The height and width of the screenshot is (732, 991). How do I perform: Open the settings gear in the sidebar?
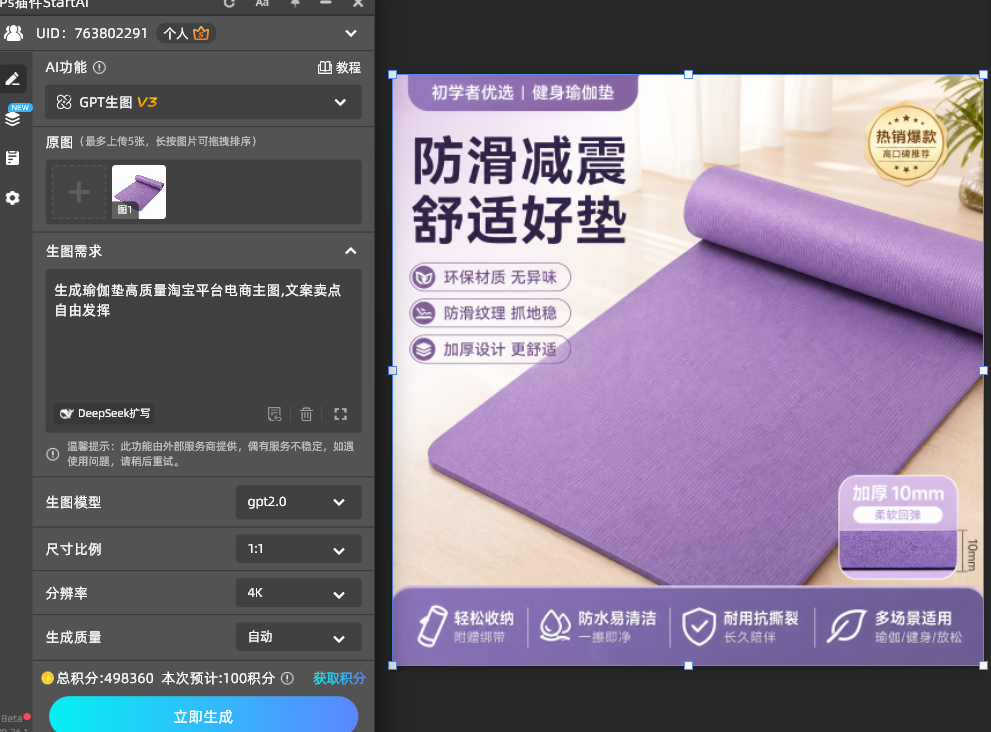(13, 198)
